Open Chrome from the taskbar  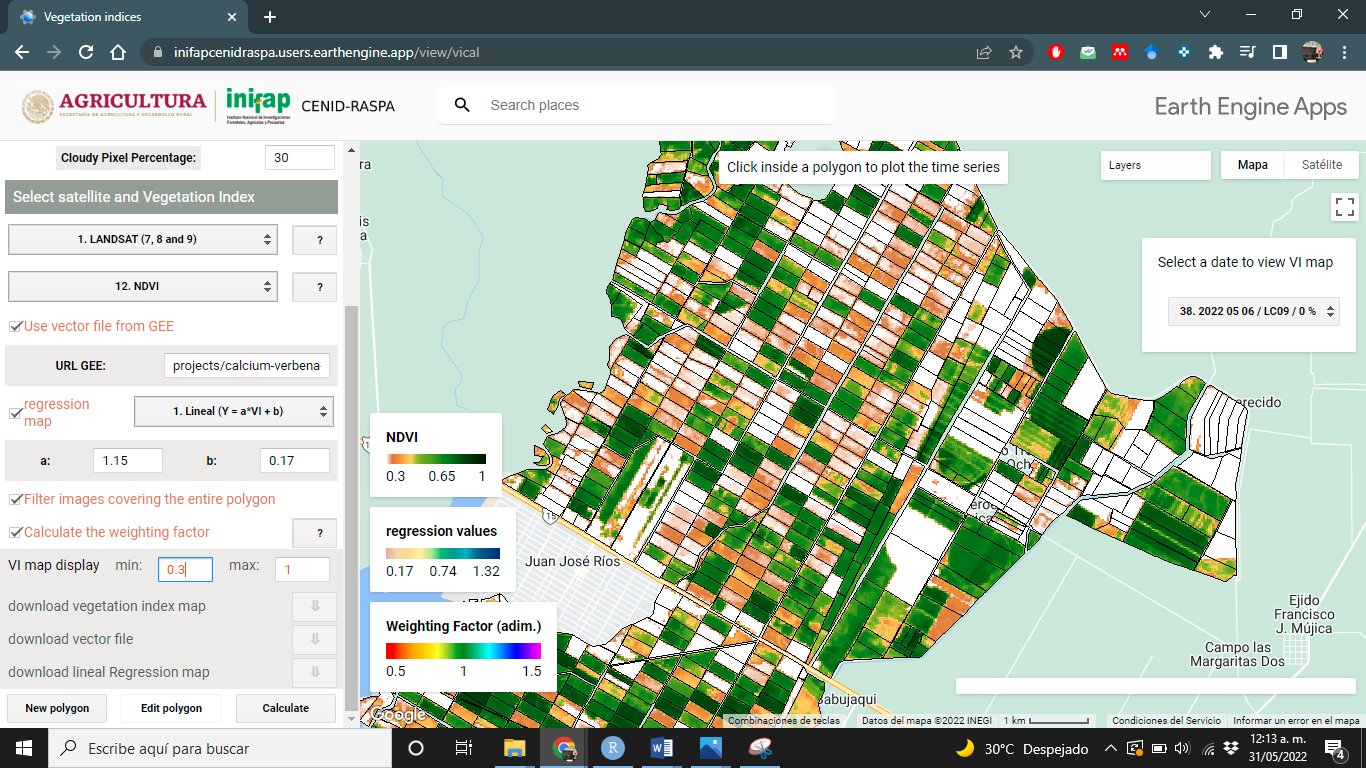(564, 748)
